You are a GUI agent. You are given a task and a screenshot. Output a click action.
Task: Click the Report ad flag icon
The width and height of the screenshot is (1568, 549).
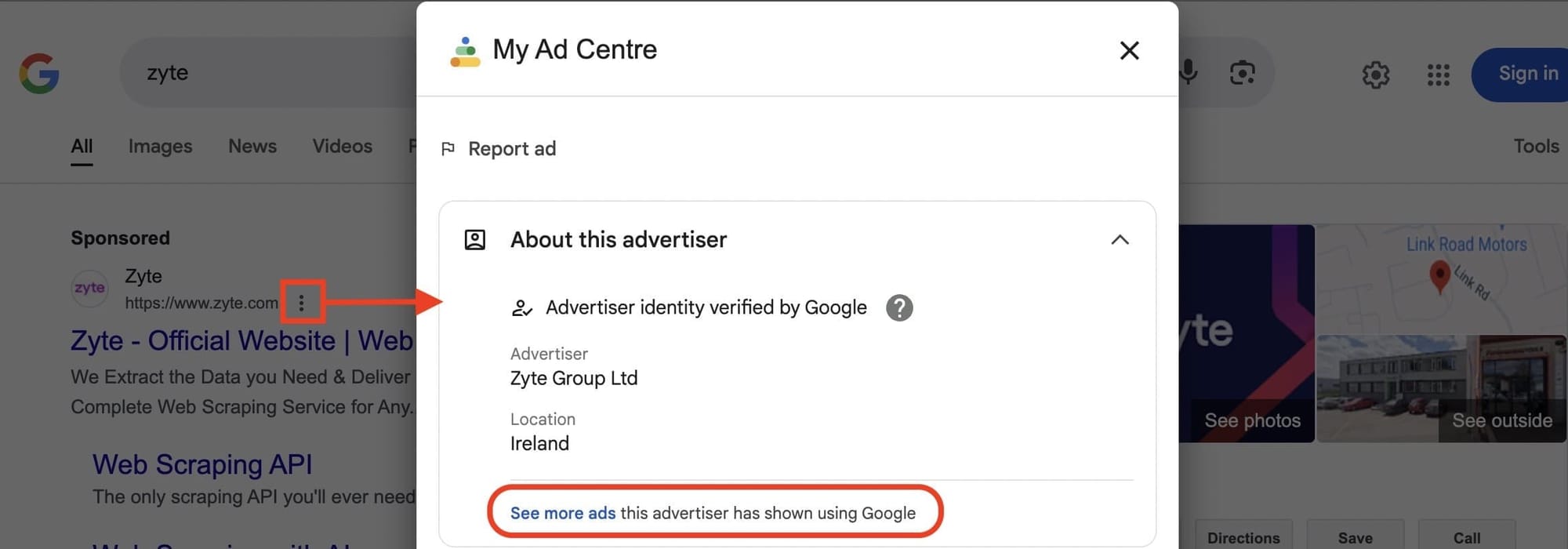(x=448, y=148)
